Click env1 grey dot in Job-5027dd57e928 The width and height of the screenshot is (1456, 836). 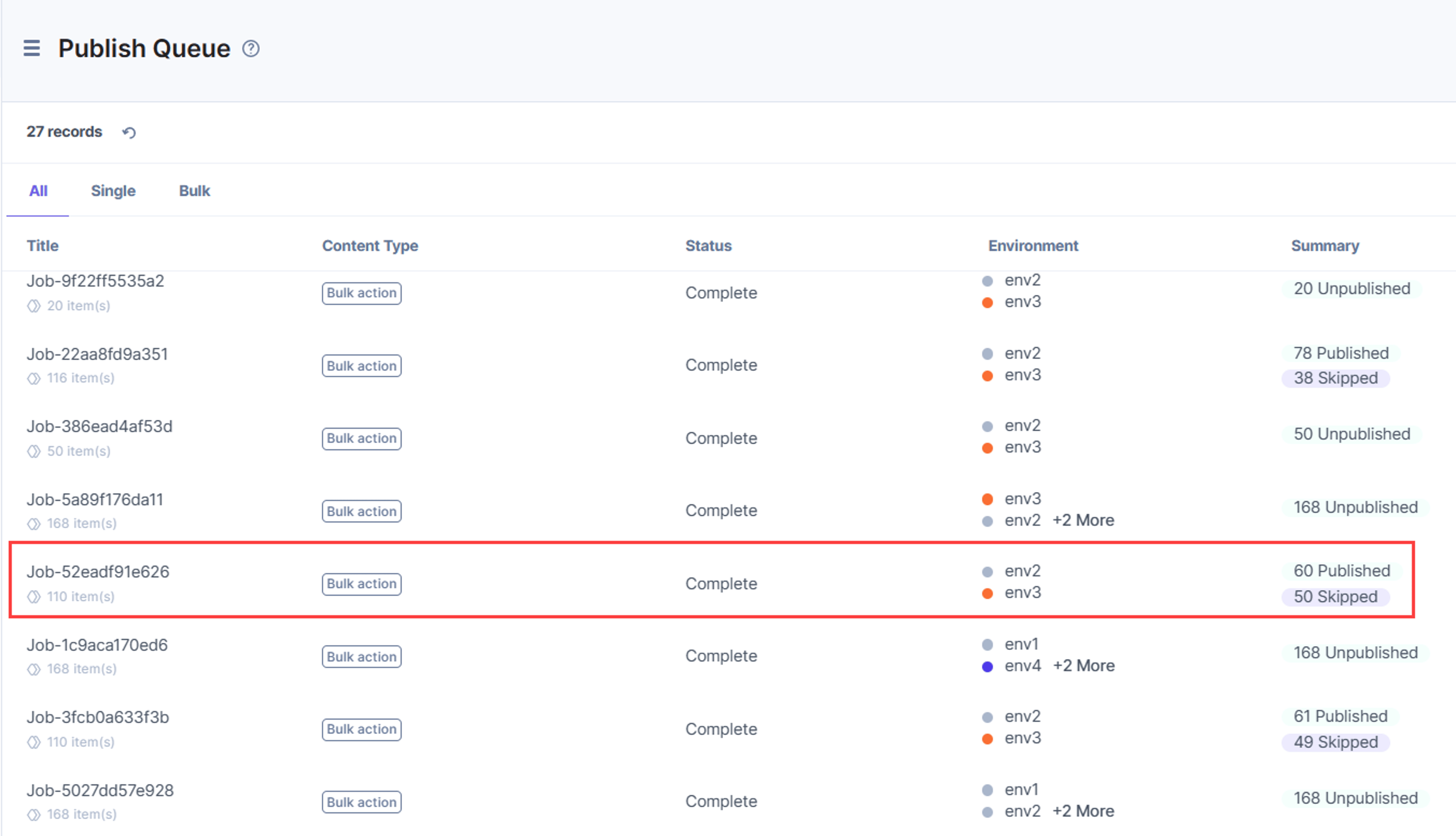tap(987, 790)
